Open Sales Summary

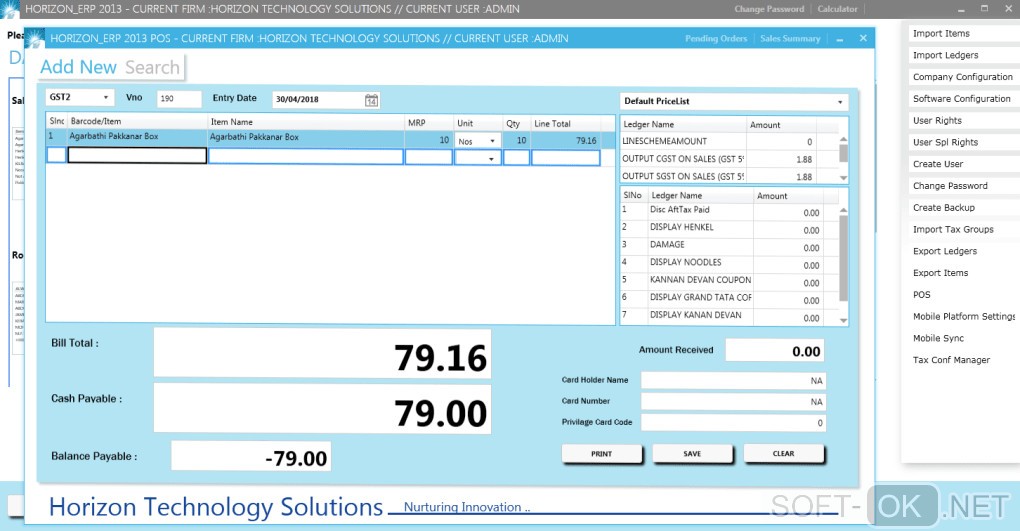click(x=790, y=38)
